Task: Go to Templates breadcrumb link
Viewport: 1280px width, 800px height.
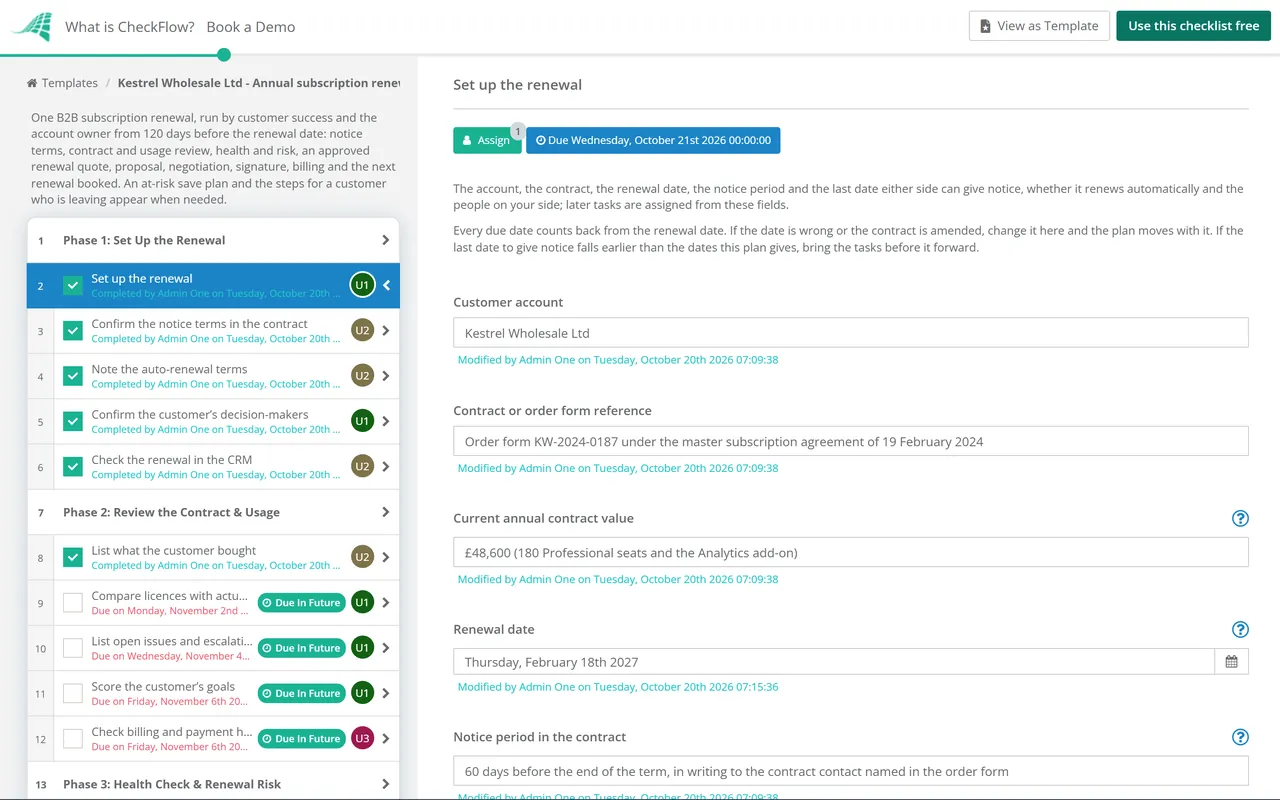Action: (x=70, y=83)
